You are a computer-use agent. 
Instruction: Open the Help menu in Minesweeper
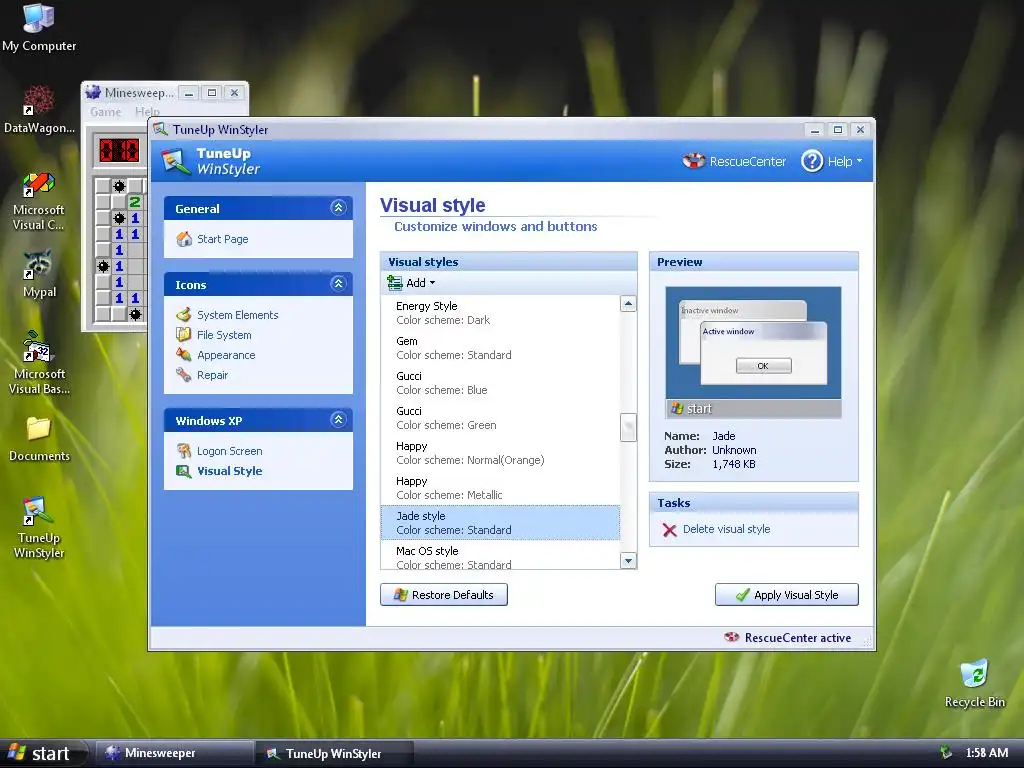pos(147,112)
